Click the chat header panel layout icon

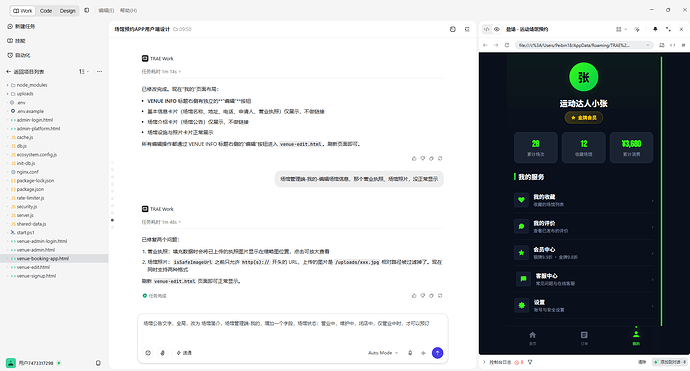click(453, 29)
